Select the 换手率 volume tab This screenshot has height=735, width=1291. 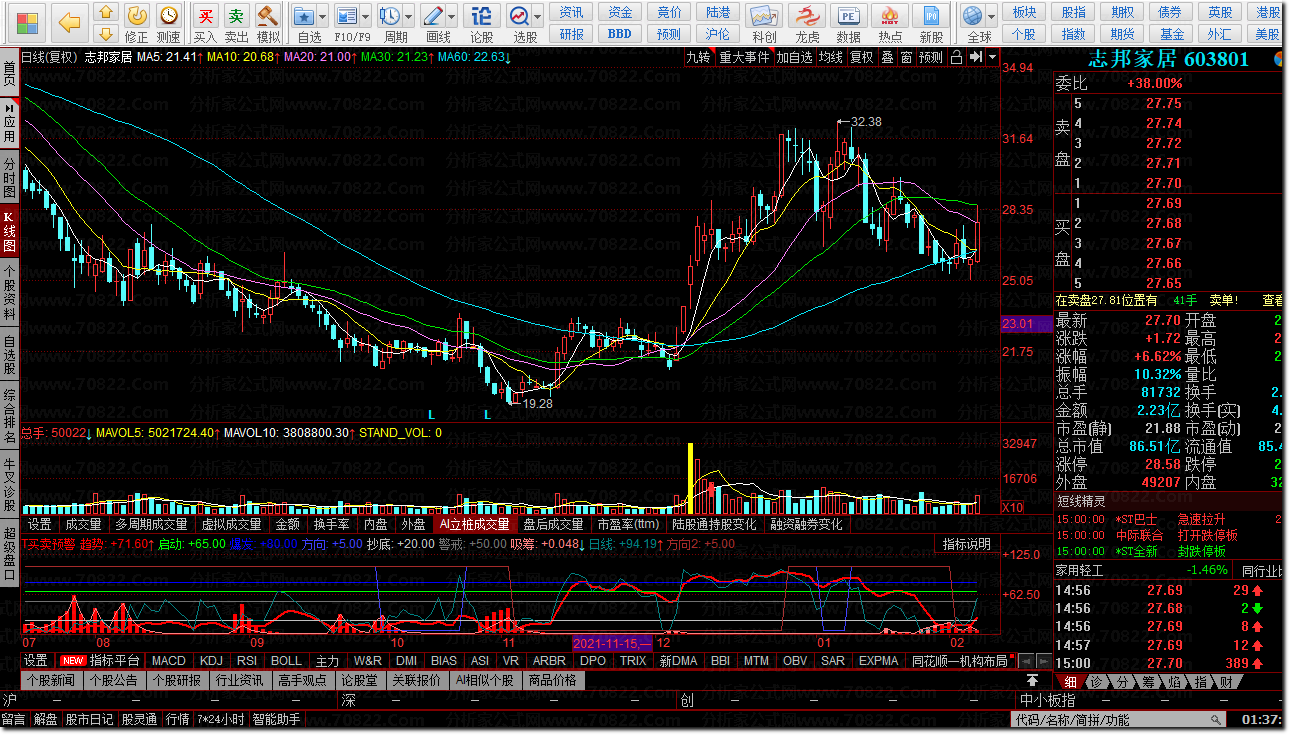[332, 524]
